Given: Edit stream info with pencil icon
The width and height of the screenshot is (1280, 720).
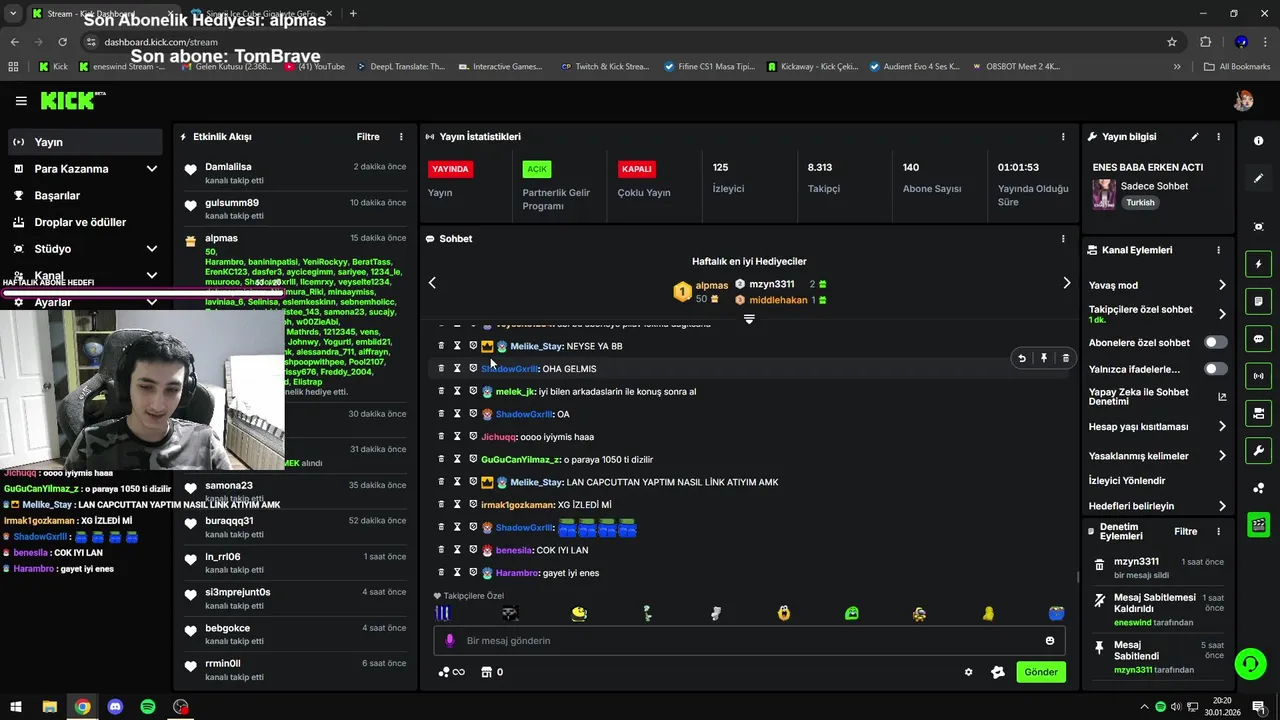Looking at the screenshot, I should tap(1194, 137).
